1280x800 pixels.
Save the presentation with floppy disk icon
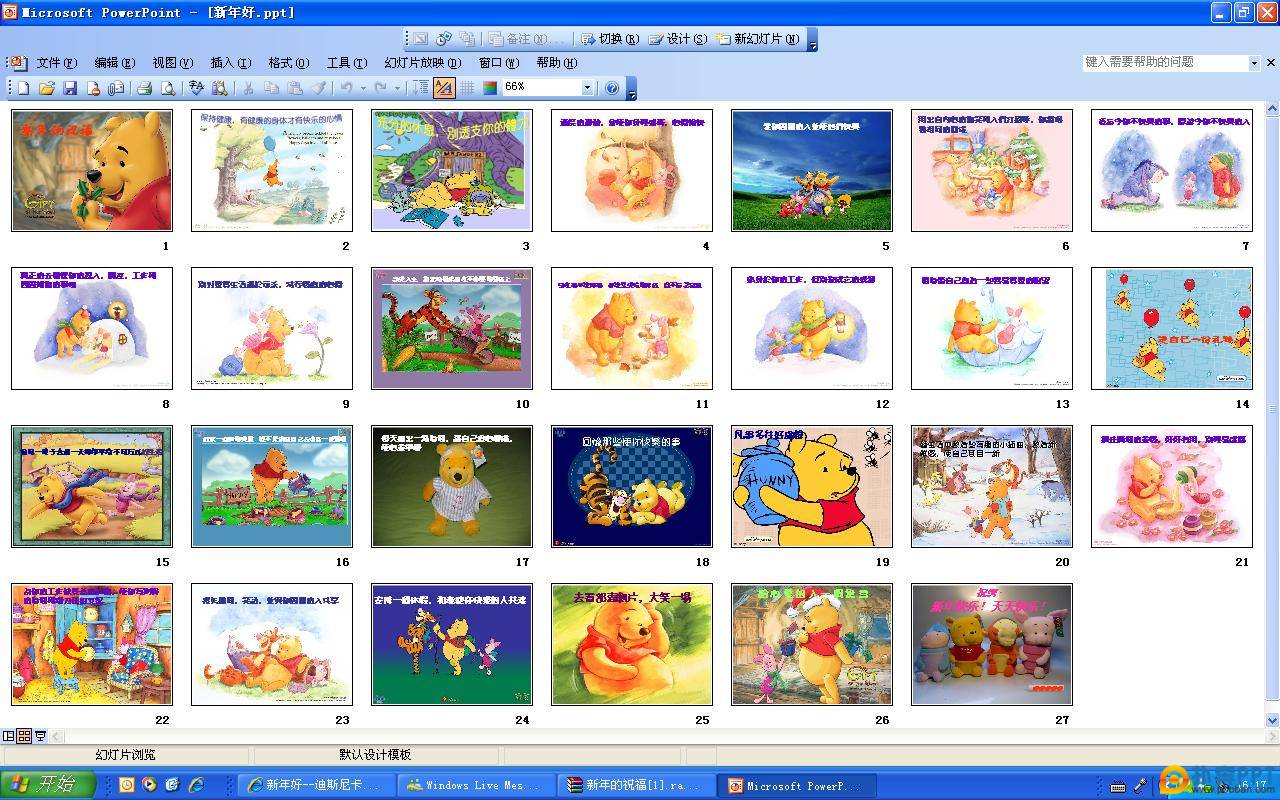coord(70,88)
